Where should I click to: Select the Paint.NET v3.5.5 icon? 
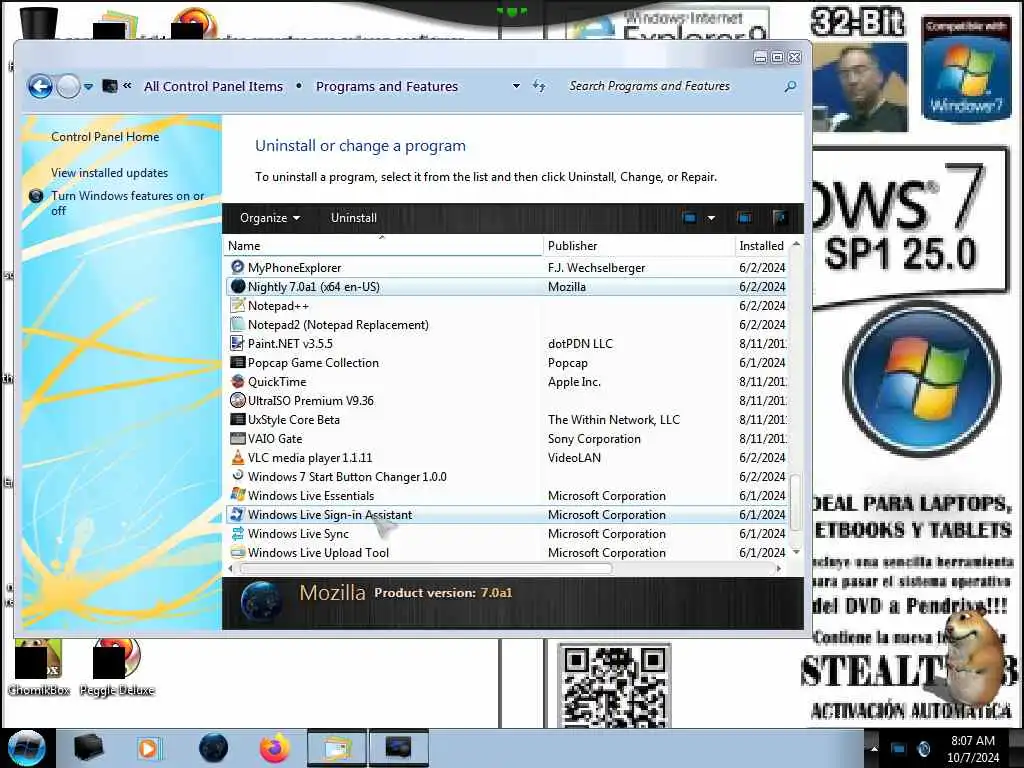[237, 343]
